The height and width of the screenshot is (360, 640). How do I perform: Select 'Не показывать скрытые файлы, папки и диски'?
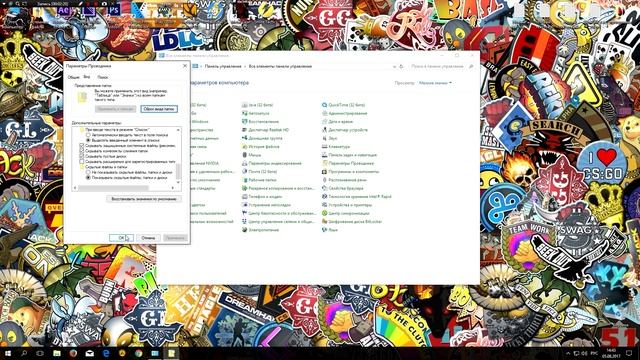click(88, 172)
